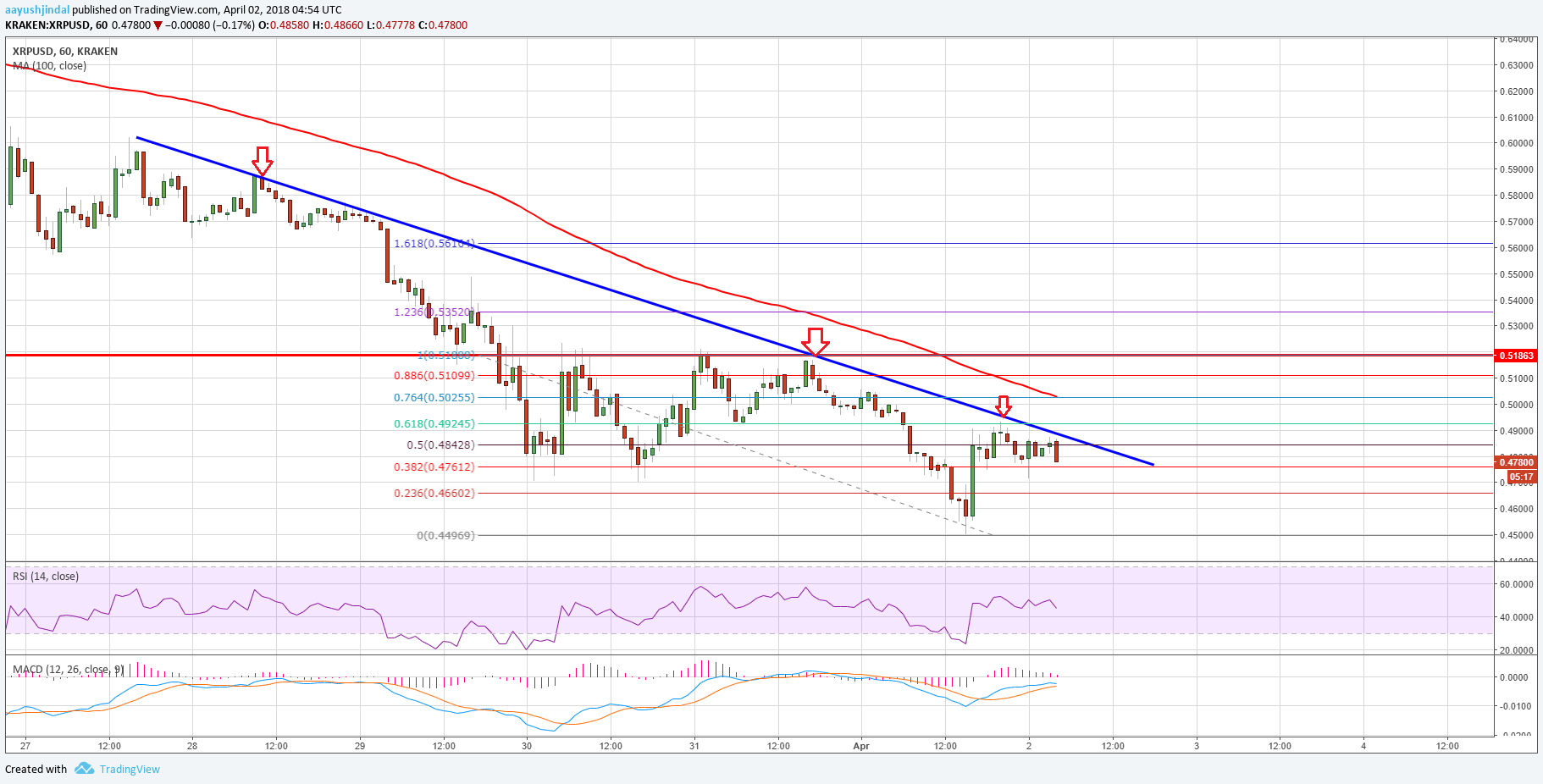
Task: Select the 'XRPUSD, 60, KRAKEN' chart title
Action: click(x=65, y=52)
